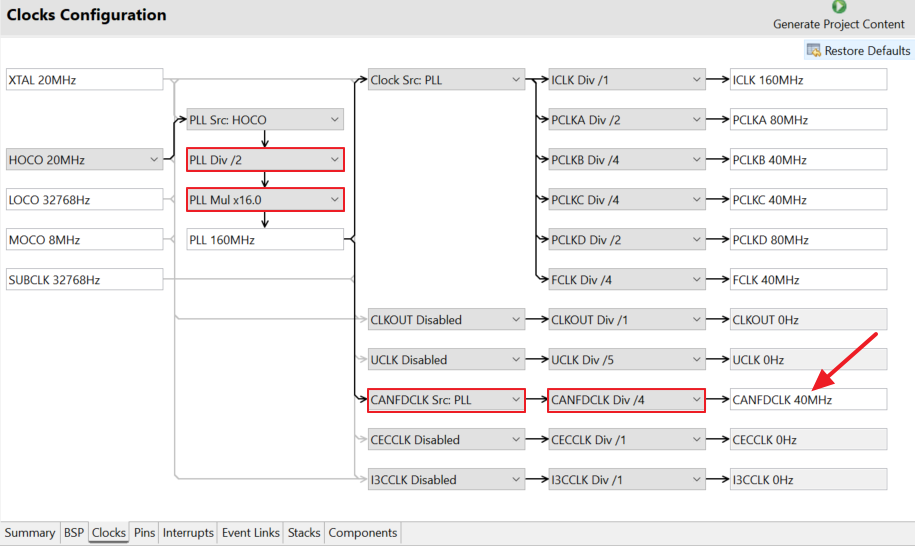Open the PCLKA Div /2 dropdown
Viewport: 915px width, 546px height.
click(627, 120)
